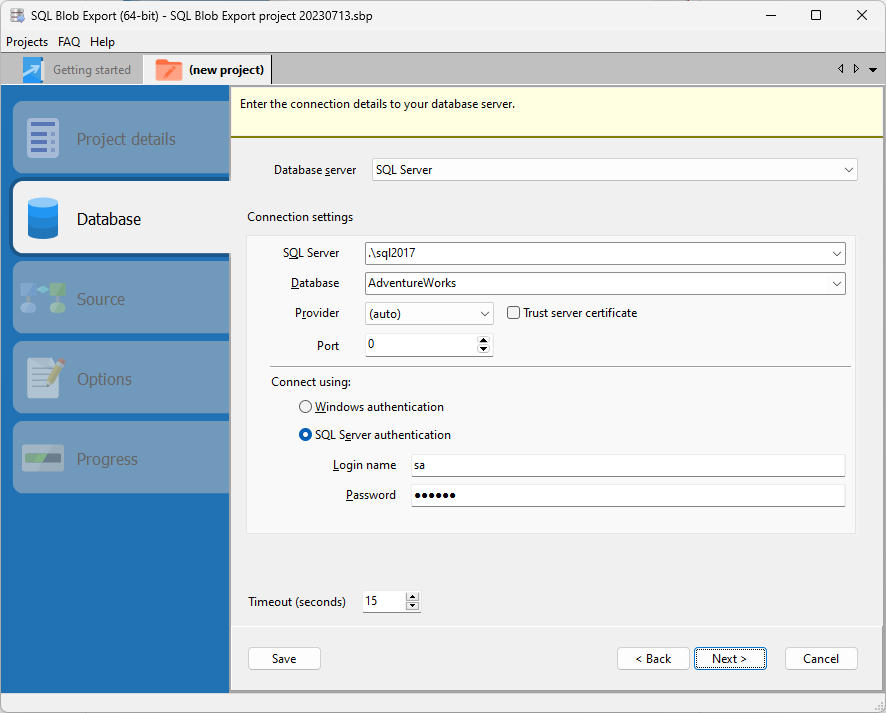Click the SQL Blob Export title bar icon
886x713 pixels.
click(x=16, y=15)
